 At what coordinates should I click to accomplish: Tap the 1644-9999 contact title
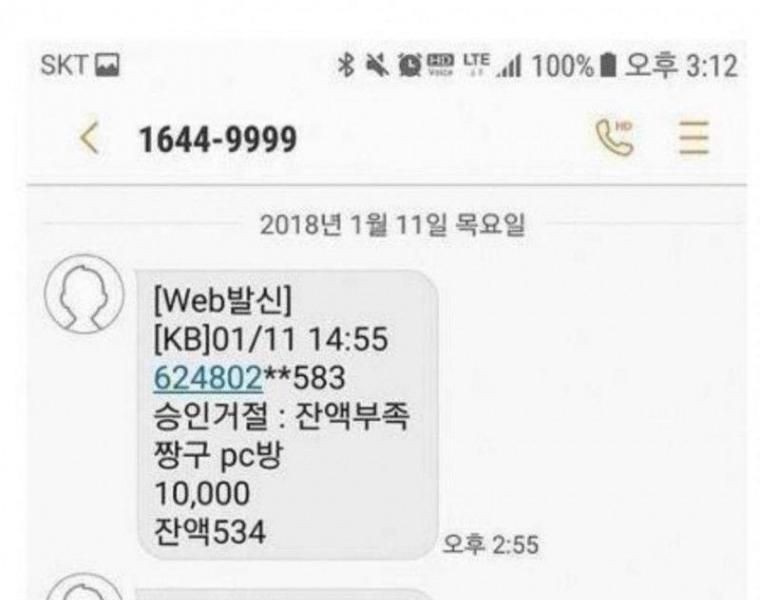pos(218,140)
